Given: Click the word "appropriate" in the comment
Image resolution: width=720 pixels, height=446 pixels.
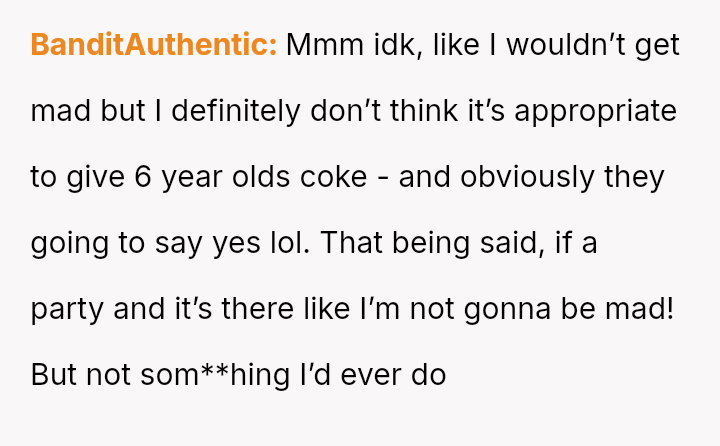Looking at the screenshot, I should pyautogui.click(x=596, y=111).
